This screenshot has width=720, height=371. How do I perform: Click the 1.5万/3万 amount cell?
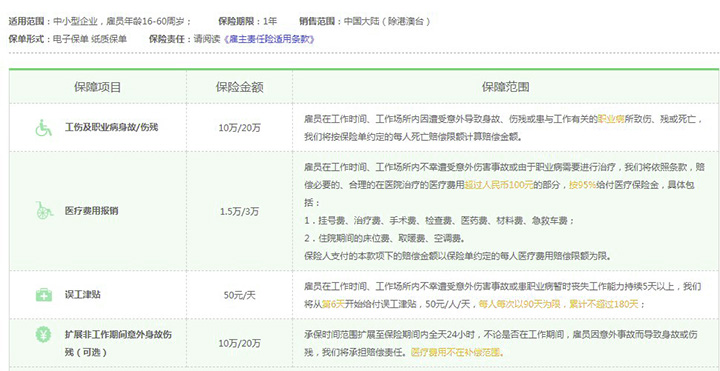click(x=239, y=212)
